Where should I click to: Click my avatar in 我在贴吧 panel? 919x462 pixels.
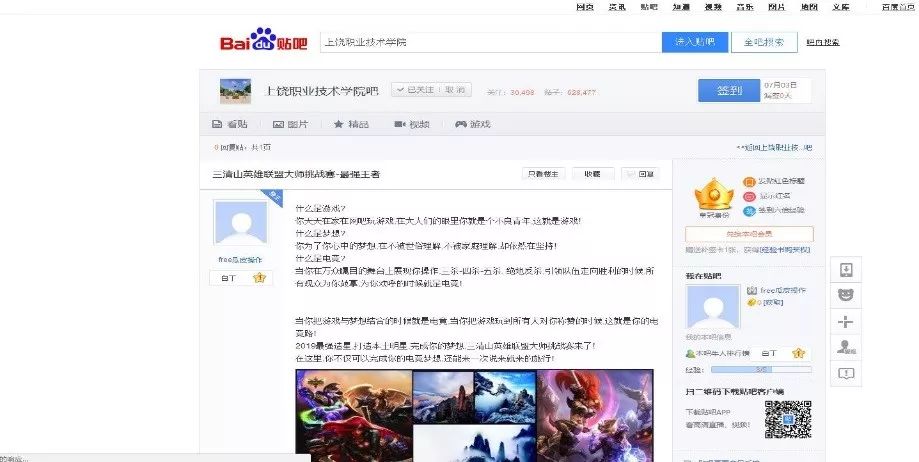pos(713,307)
